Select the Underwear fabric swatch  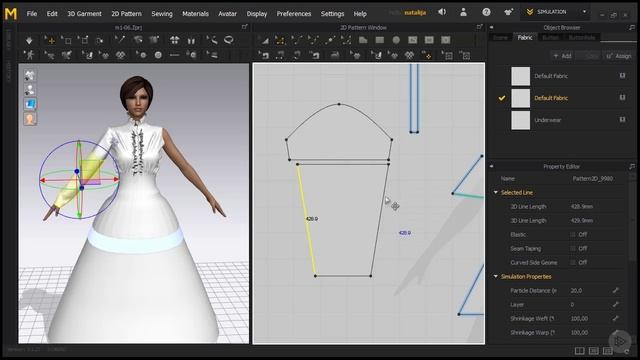(x=520, y=120)
